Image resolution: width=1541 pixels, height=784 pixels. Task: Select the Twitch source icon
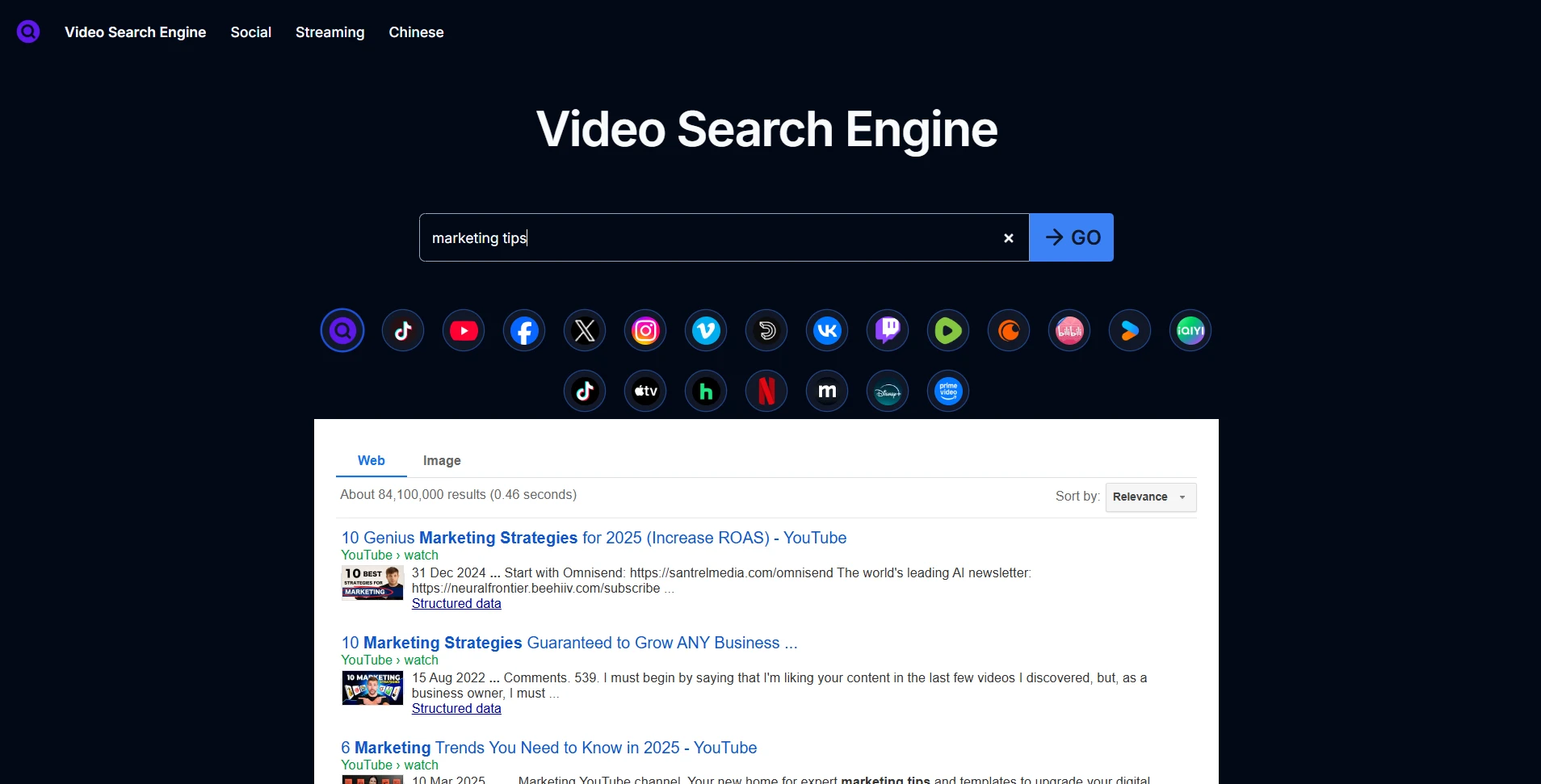(x=888, y=330)
